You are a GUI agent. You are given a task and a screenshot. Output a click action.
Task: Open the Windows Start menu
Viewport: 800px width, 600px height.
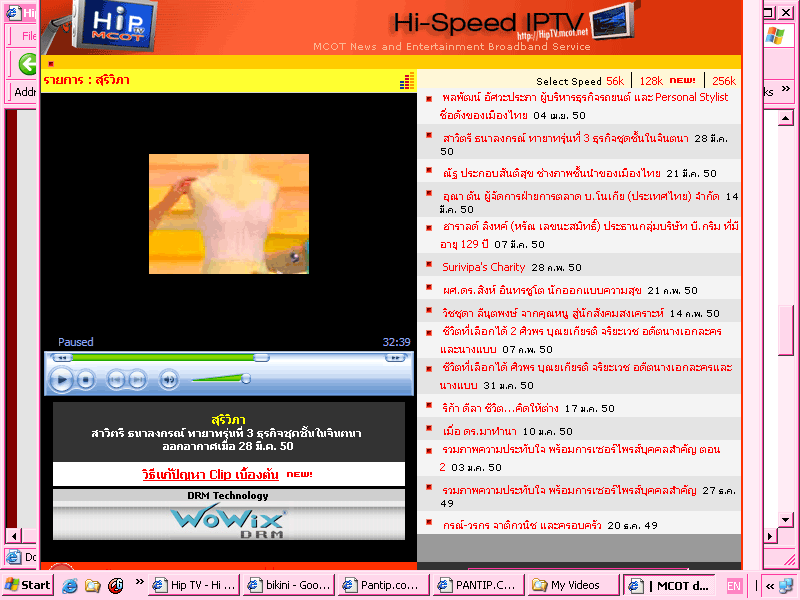[x=27, y=585]
